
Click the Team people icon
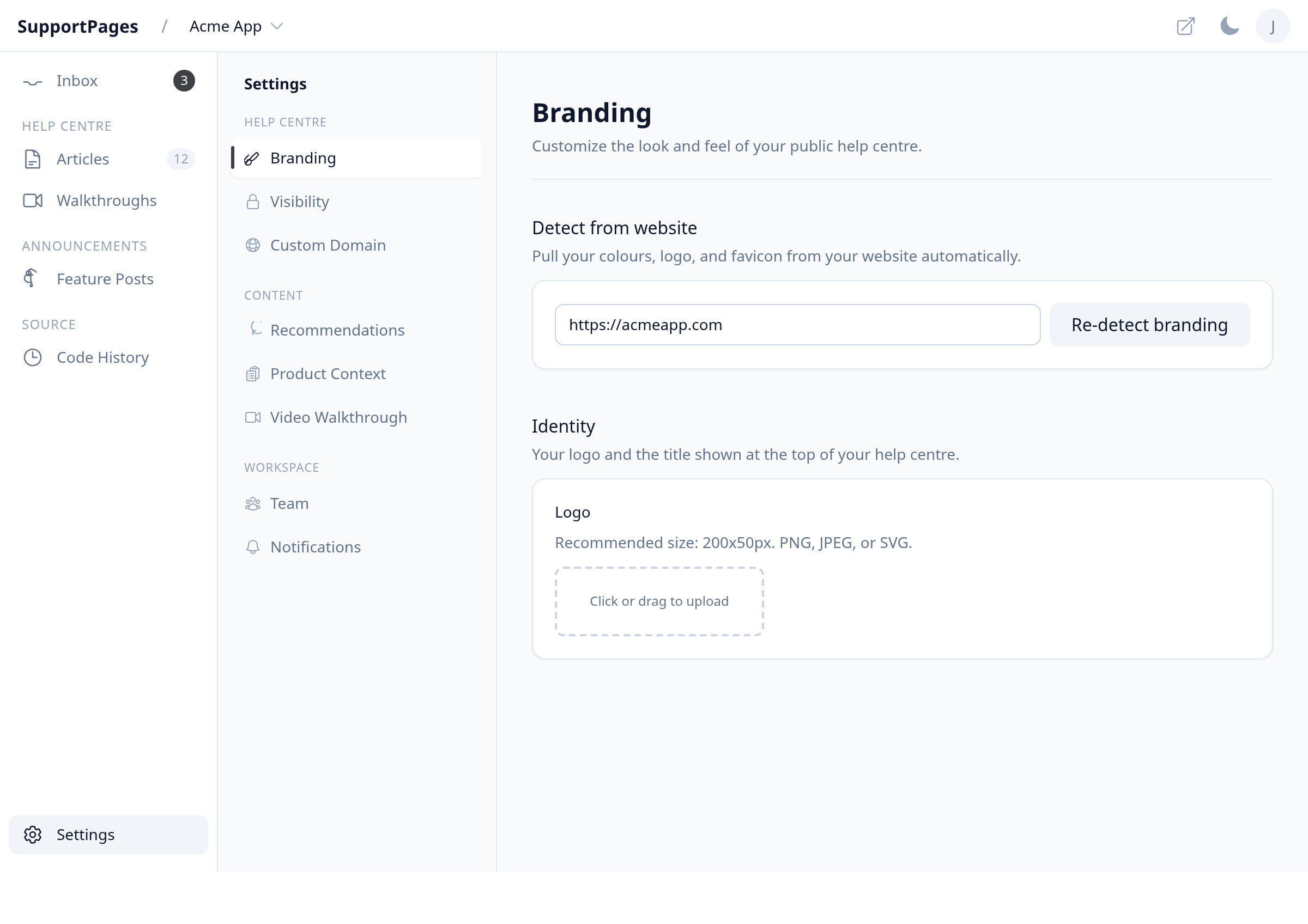click(x=253, y=504)
